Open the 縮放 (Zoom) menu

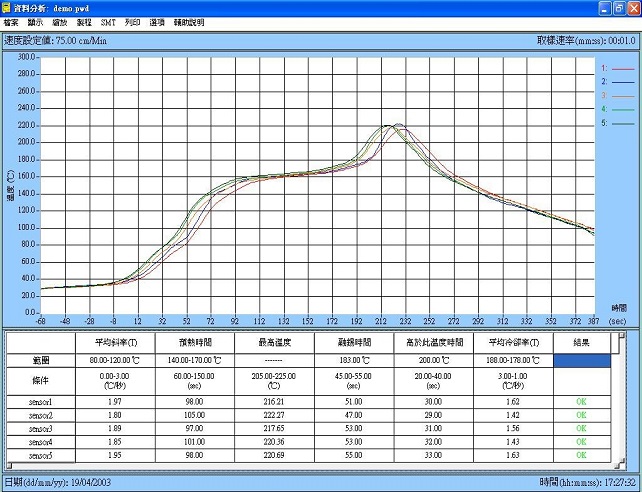point(60,23)
